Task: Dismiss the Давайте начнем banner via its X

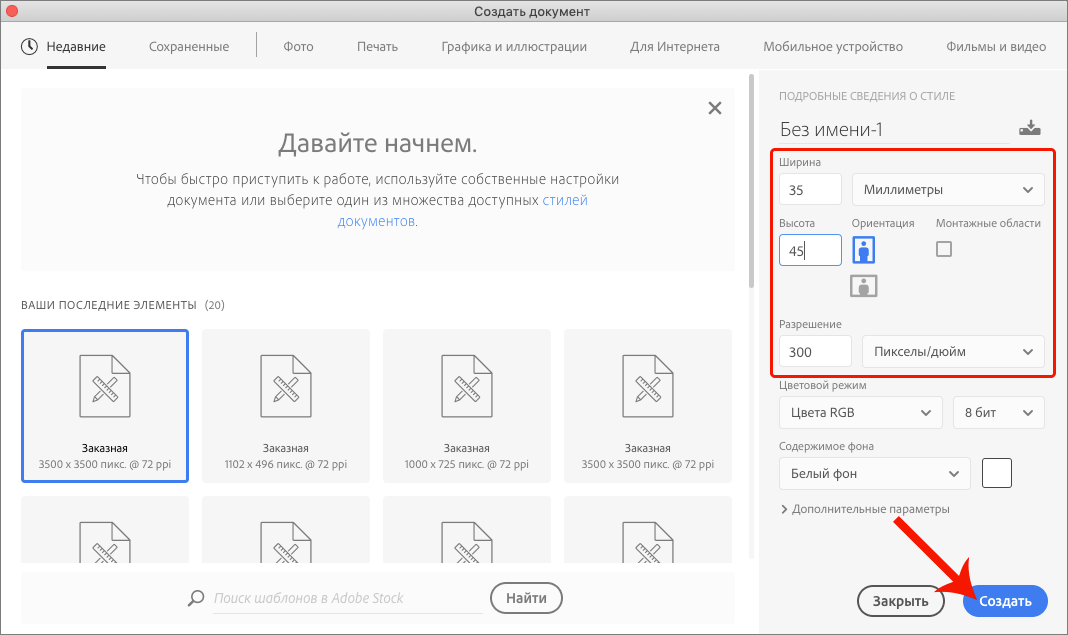Action: (715, 107)
